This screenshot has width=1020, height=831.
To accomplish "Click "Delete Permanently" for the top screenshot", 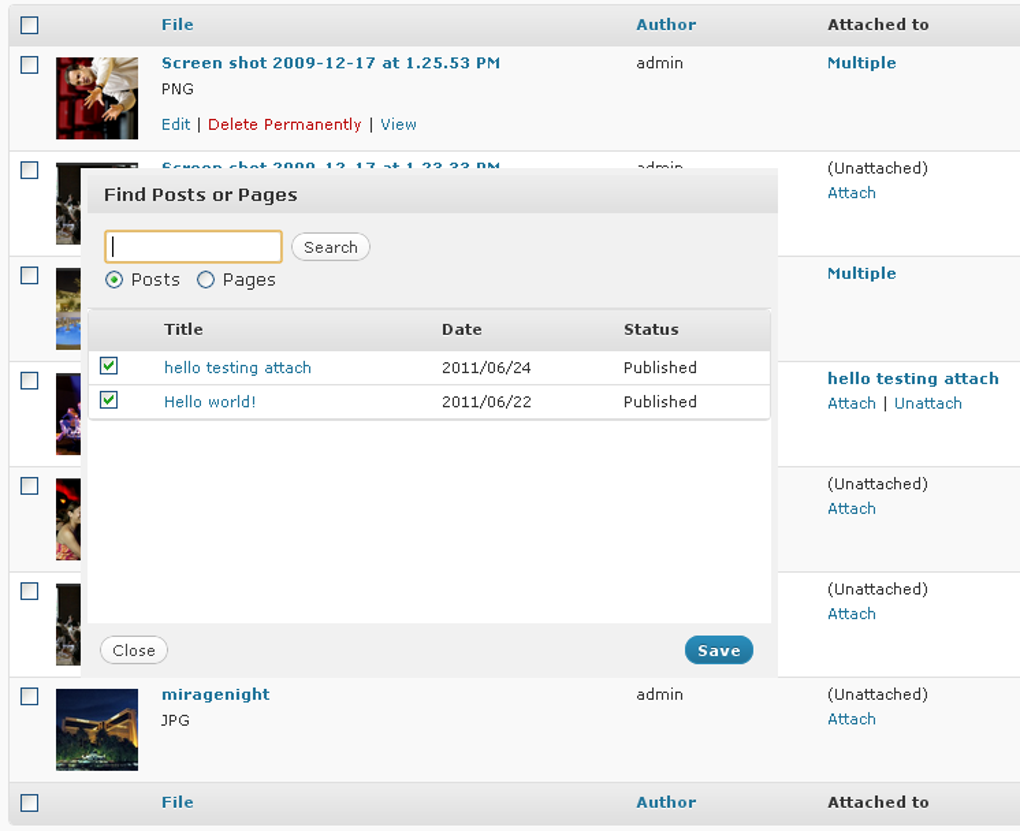I will coord(284,124).
